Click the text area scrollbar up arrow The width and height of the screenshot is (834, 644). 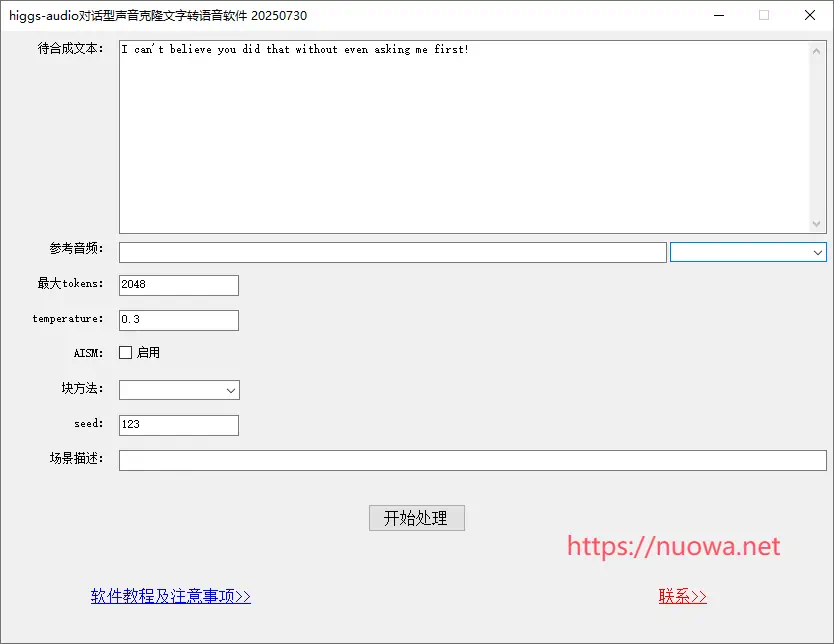pyautogui.click(x=817, y=50)
